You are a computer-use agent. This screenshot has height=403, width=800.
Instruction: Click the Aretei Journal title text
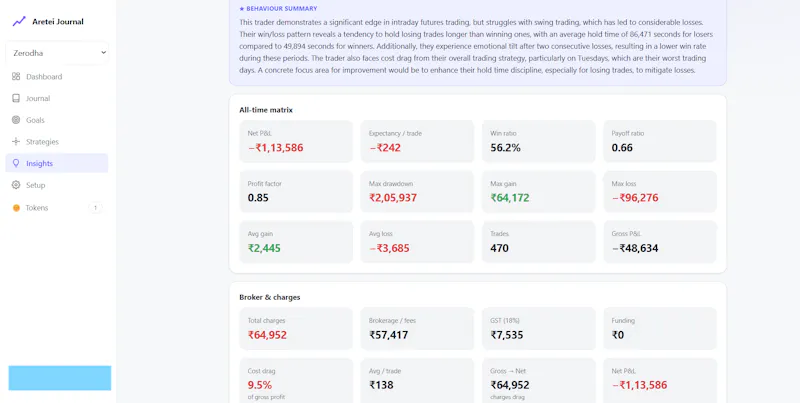[58, 21]
